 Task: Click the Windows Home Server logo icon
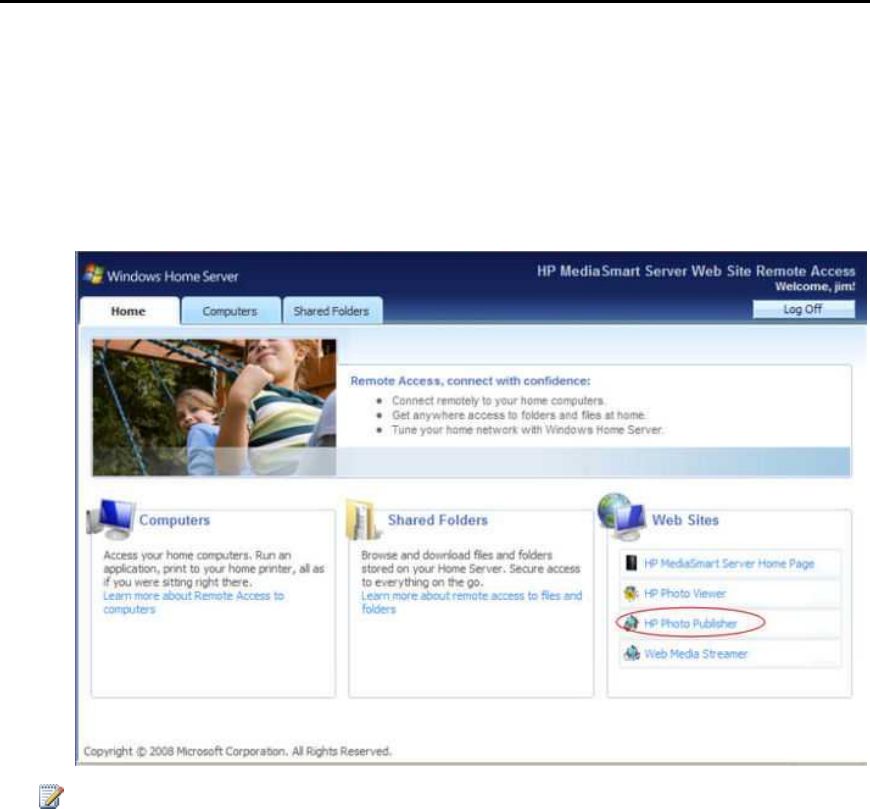click(94, 274)
